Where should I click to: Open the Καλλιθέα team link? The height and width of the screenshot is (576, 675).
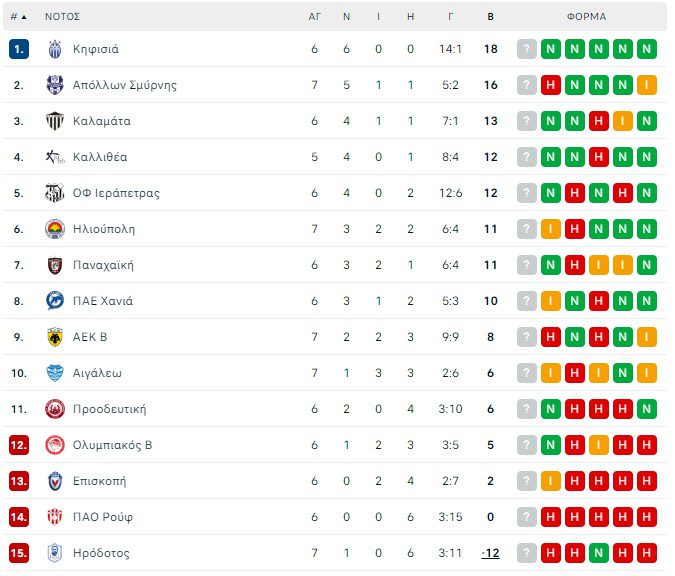pos(100,157)
